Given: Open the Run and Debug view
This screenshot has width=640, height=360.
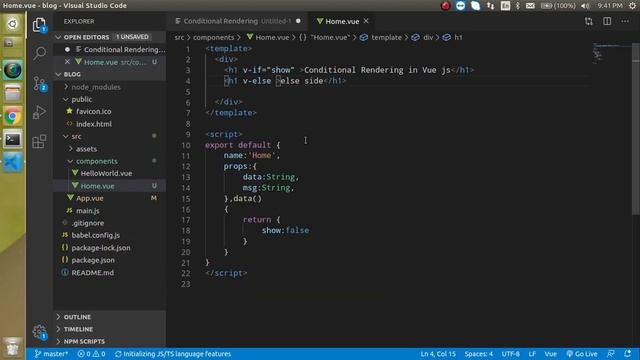Looking at the screenshot, I should (39, 112).
